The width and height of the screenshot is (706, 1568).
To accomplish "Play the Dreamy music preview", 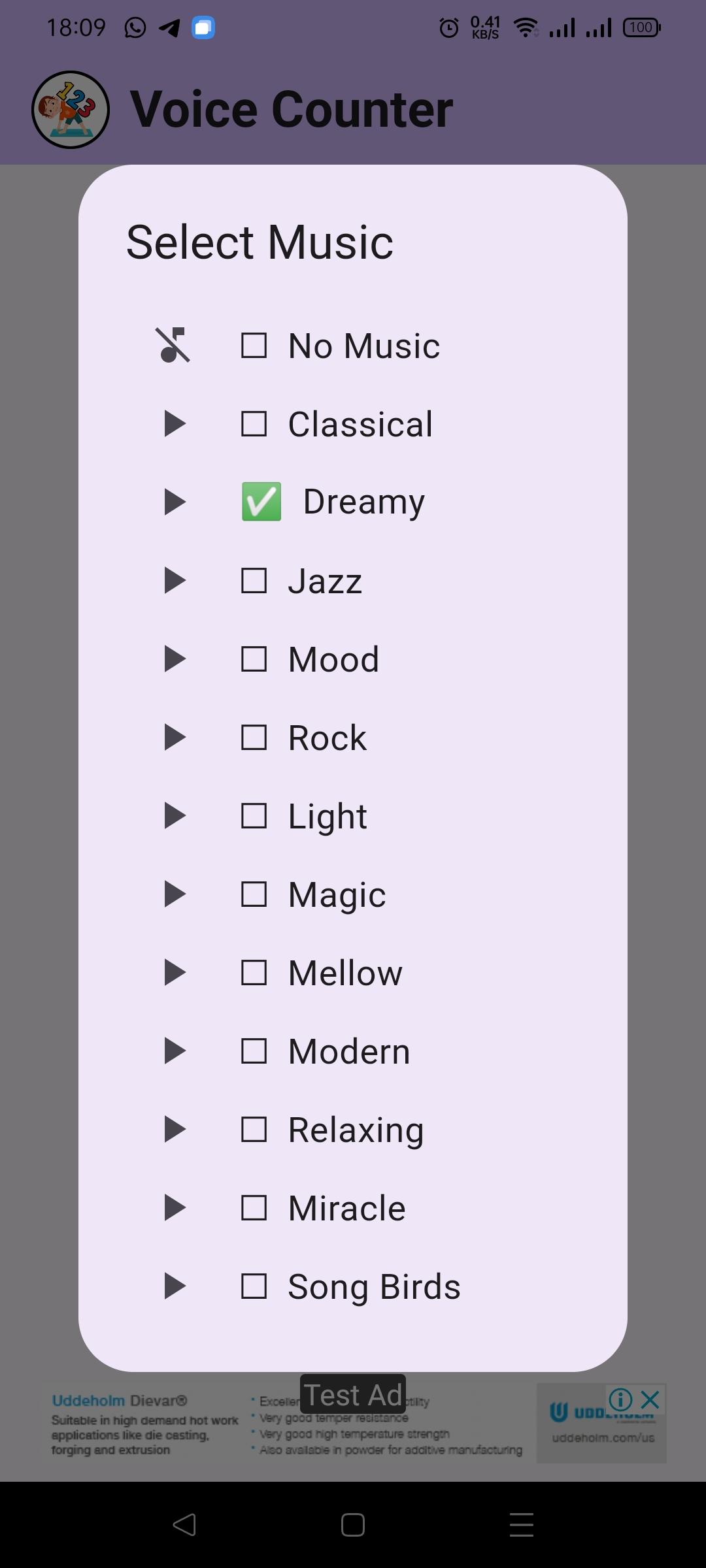I will pos(175,502).
